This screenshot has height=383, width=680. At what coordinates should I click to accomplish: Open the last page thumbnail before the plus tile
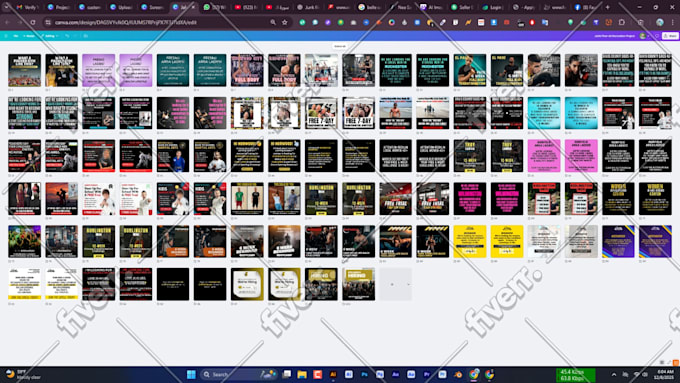[358, 284]
